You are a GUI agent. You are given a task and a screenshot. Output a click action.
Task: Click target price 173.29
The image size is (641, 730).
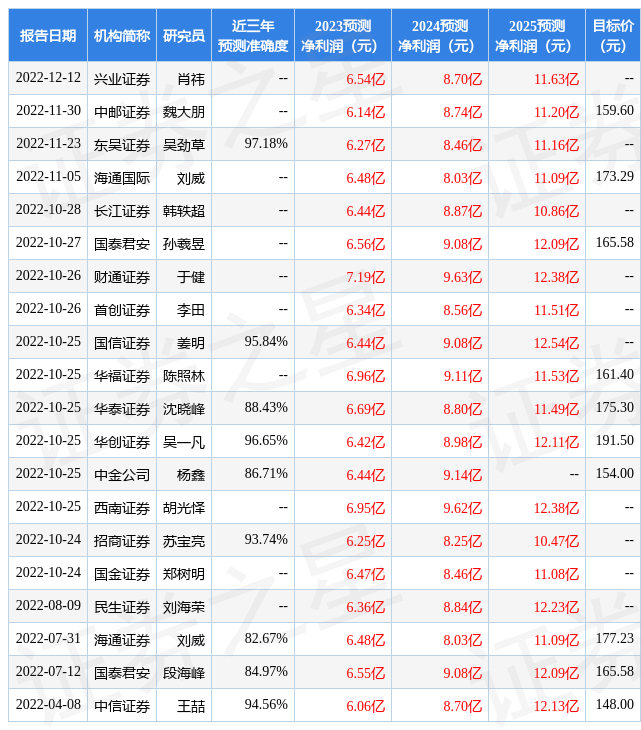tap(615, 177)
